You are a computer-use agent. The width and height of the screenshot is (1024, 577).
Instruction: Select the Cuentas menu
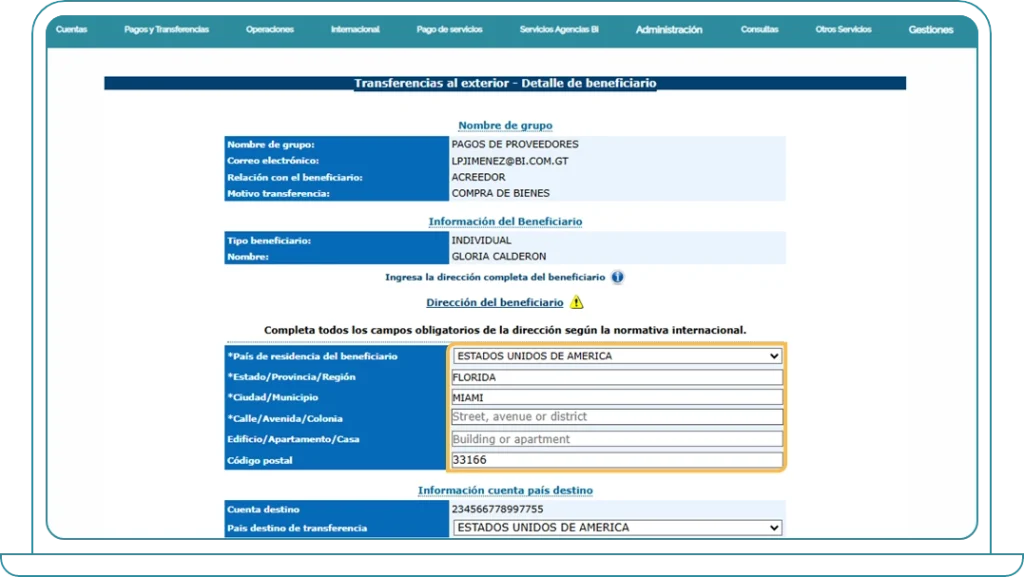[71, 30]
